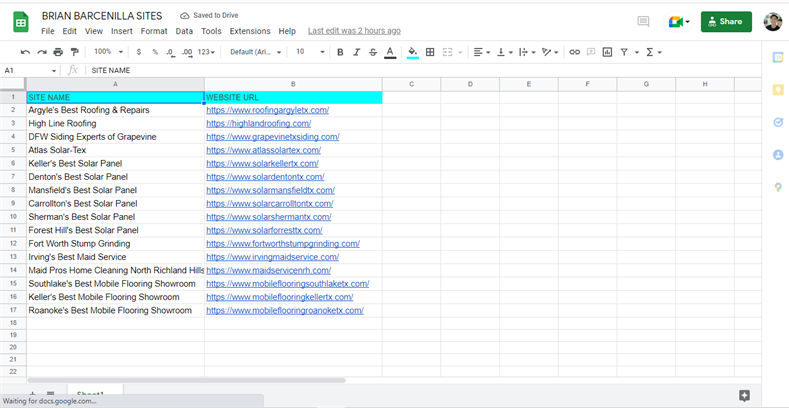Insert a chart
This screenshot has height=408, width=789.
click(x=607, y=52)
